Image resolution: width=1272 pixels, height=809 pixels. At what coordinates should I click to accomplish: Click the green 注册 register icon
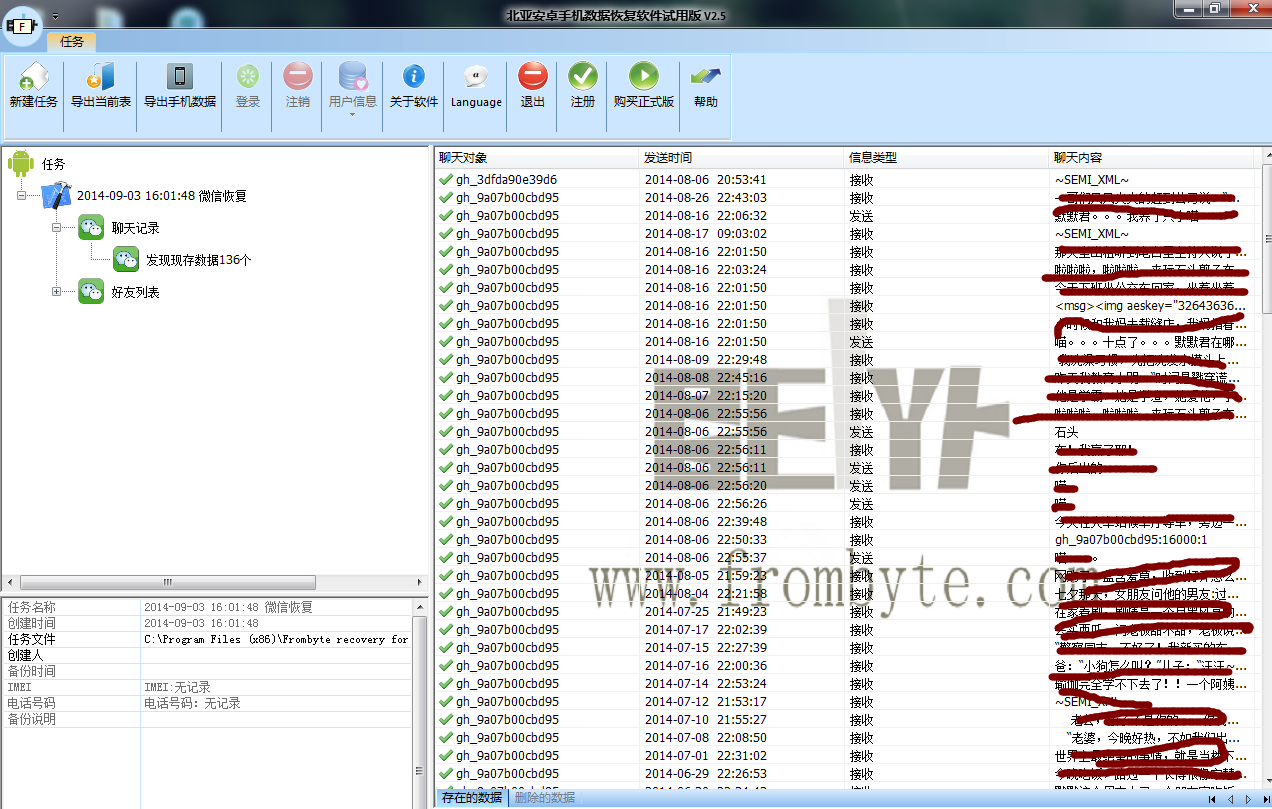coord(583,77)
